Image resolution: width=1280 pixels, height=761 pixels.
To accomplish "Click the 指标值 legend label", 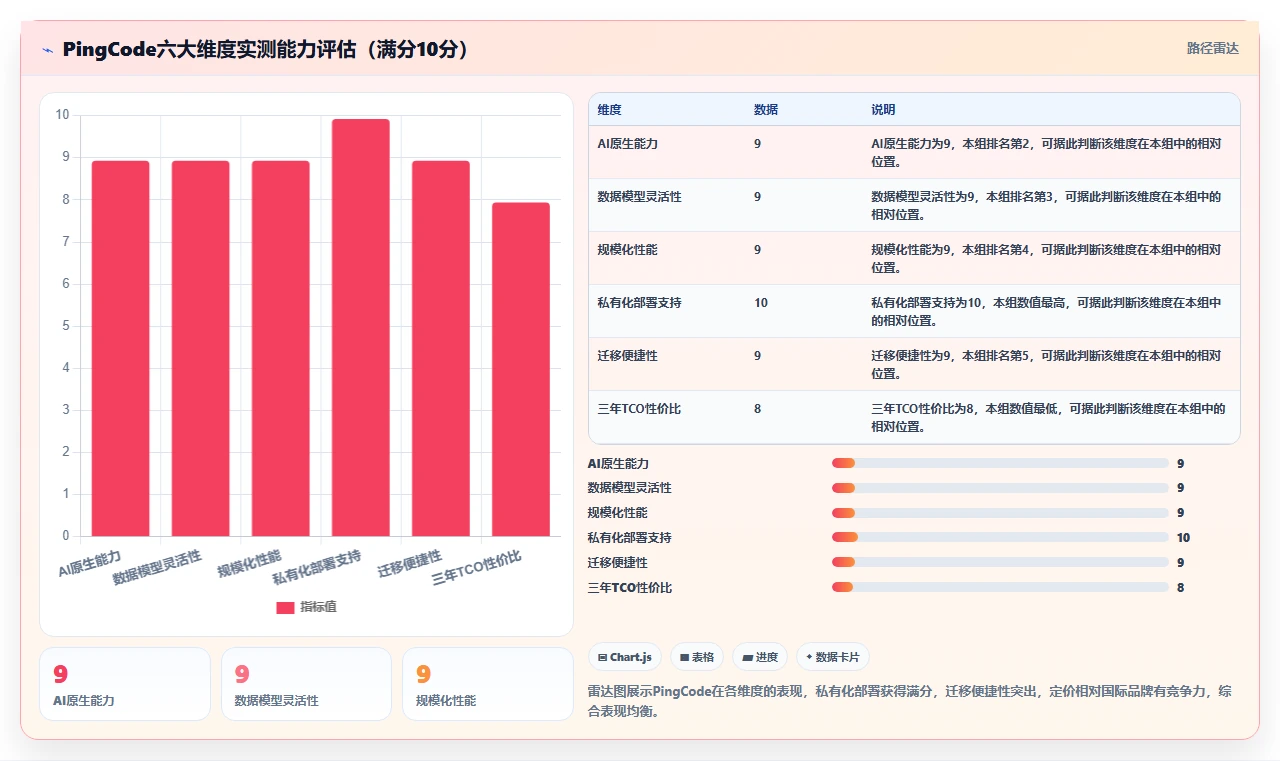I will [319, 607].
